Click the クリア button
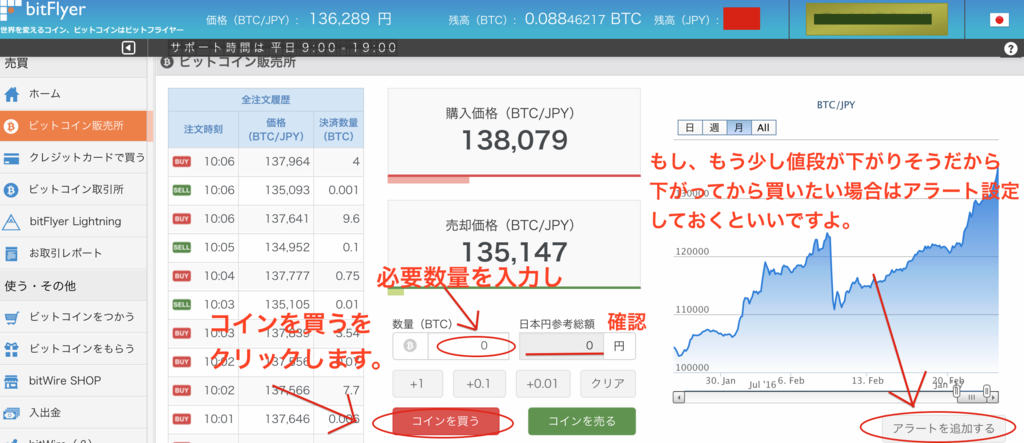 point(608,384)
